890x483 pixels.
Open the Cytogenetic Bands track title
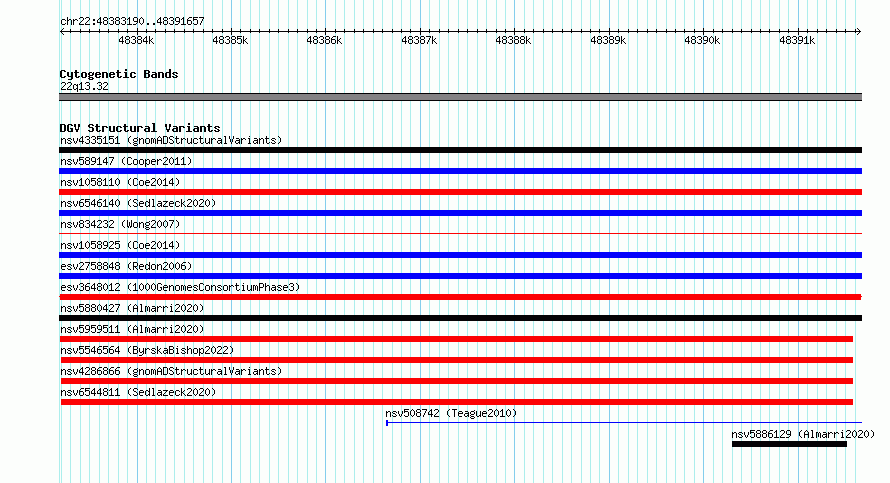(x=119, y=74)
